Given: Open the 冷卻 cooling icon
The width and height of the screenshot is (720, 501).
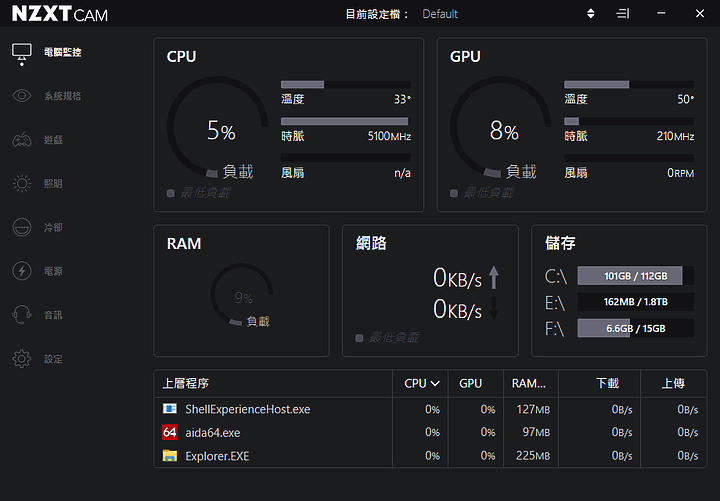Looking at the screenshot, I should coord(22,227).
